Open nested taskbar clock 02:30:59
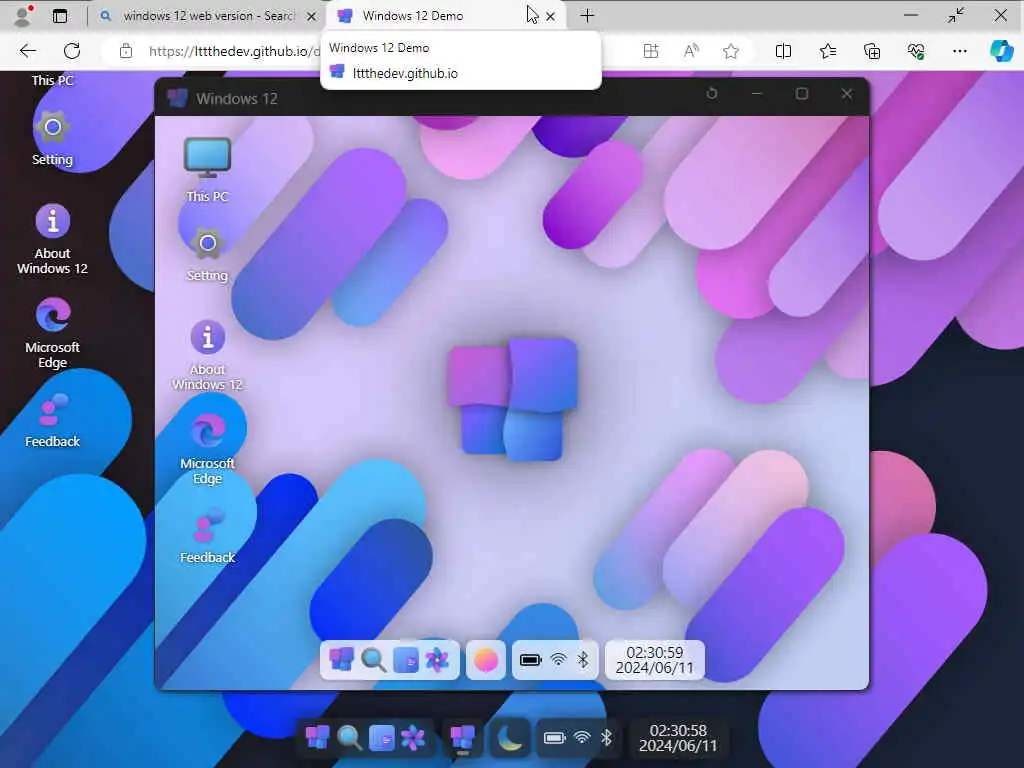1024x768 pixels. [654, 660]
